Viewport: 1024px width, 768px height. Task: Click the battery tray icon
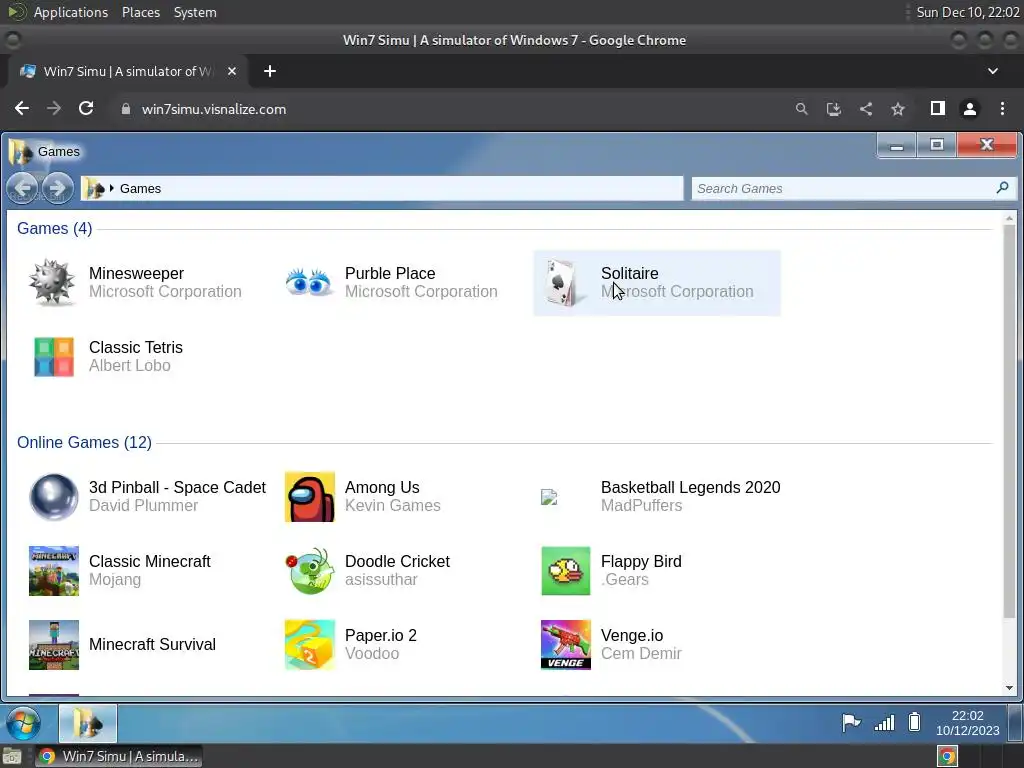click(x=914, y=722)
